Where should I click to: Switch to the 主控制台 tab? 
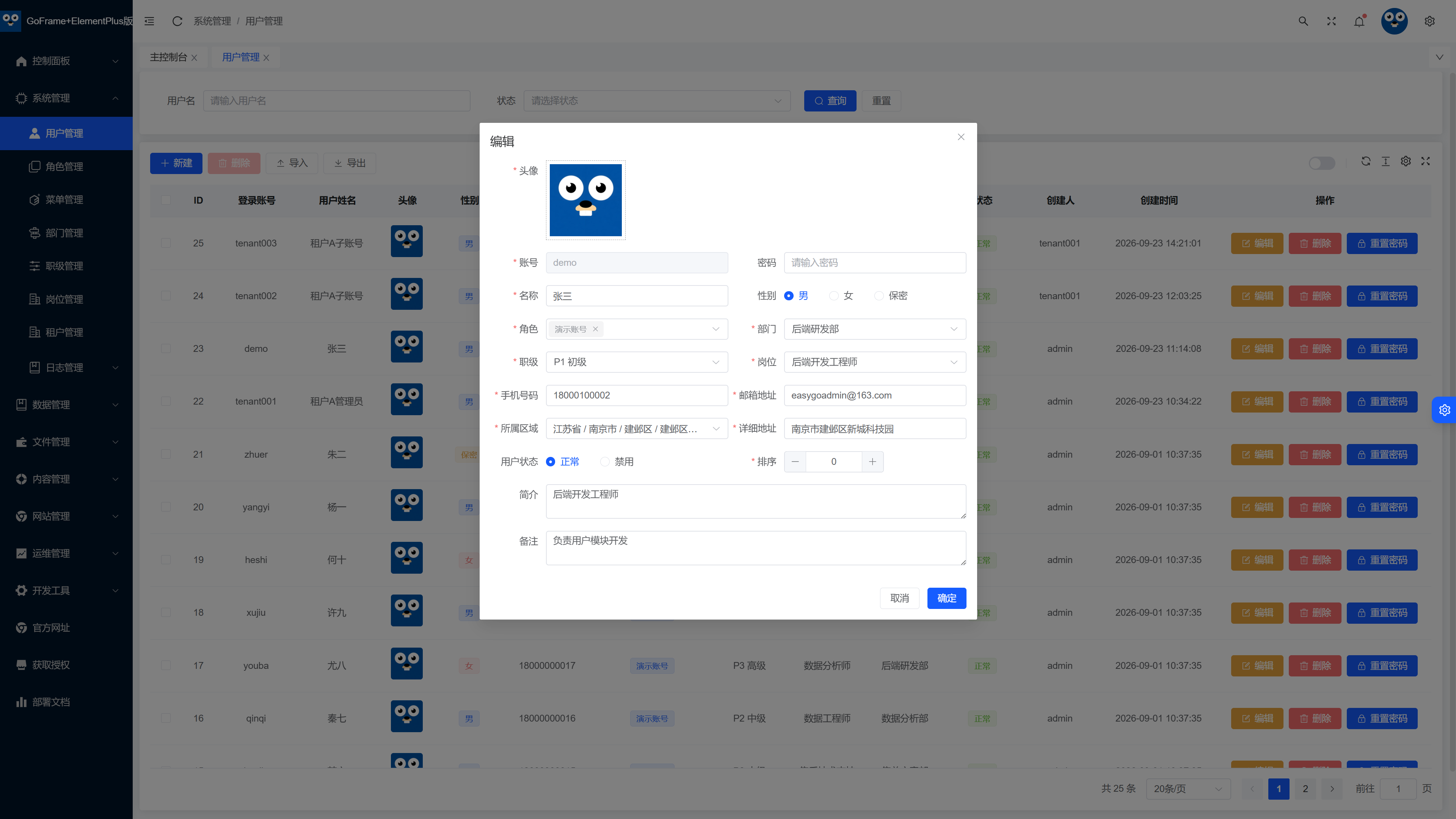tap(168, 57)
